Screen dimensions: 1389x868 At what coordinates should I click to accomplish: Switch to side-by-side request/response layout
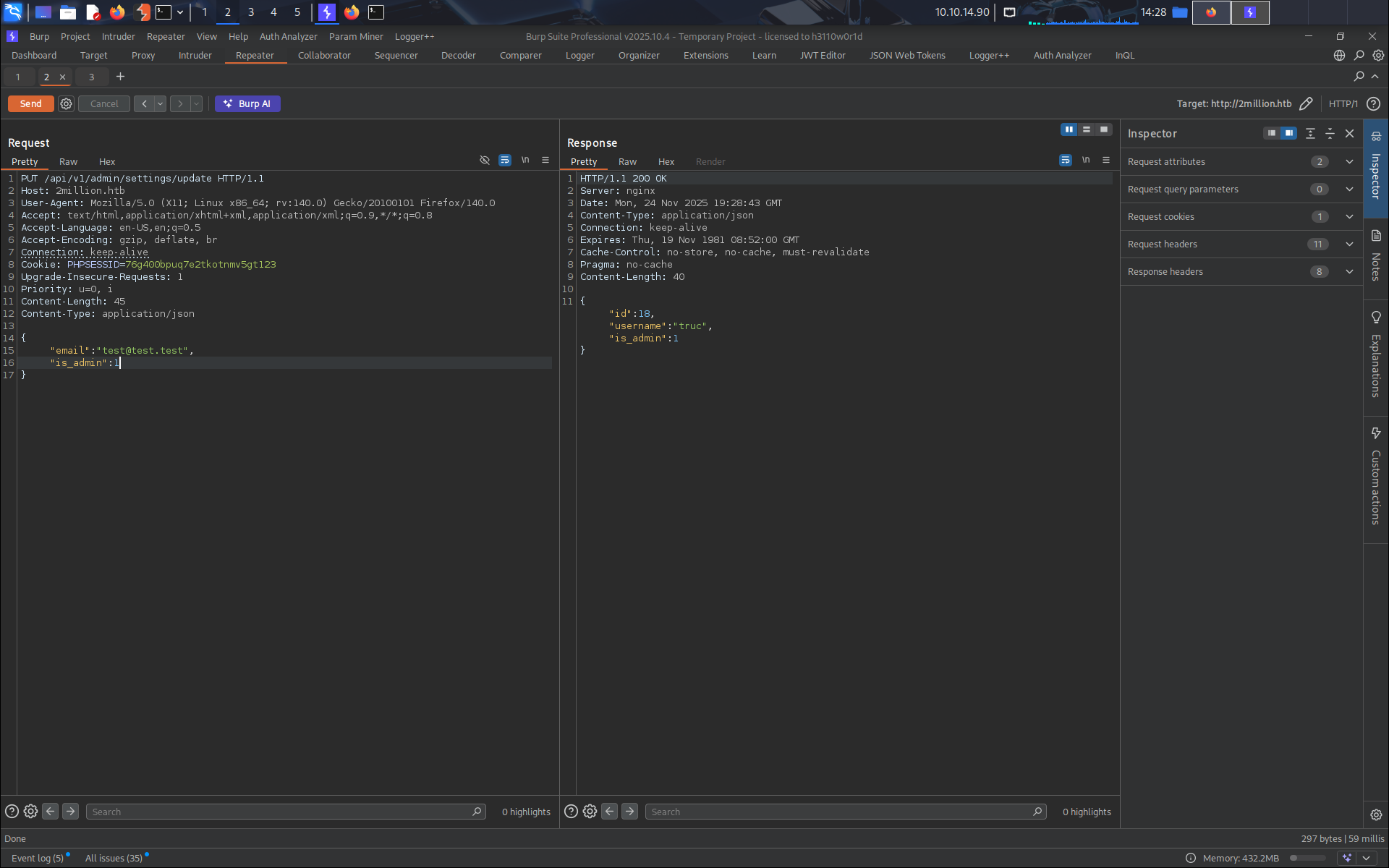coord(1069,129)
